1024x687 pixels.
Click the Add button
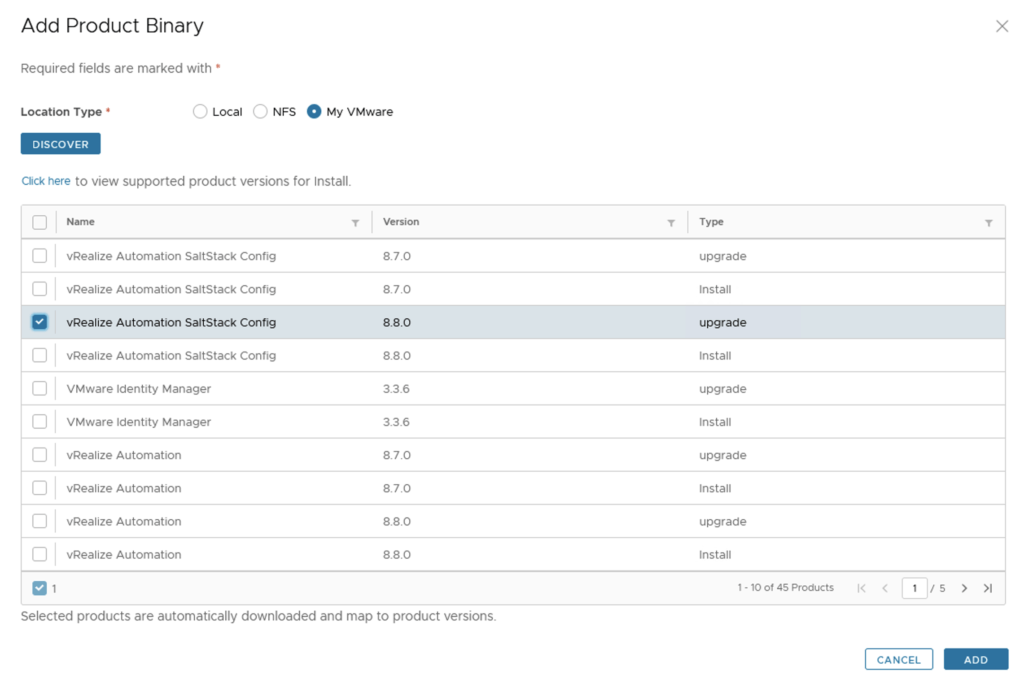[x=975, y=660]
